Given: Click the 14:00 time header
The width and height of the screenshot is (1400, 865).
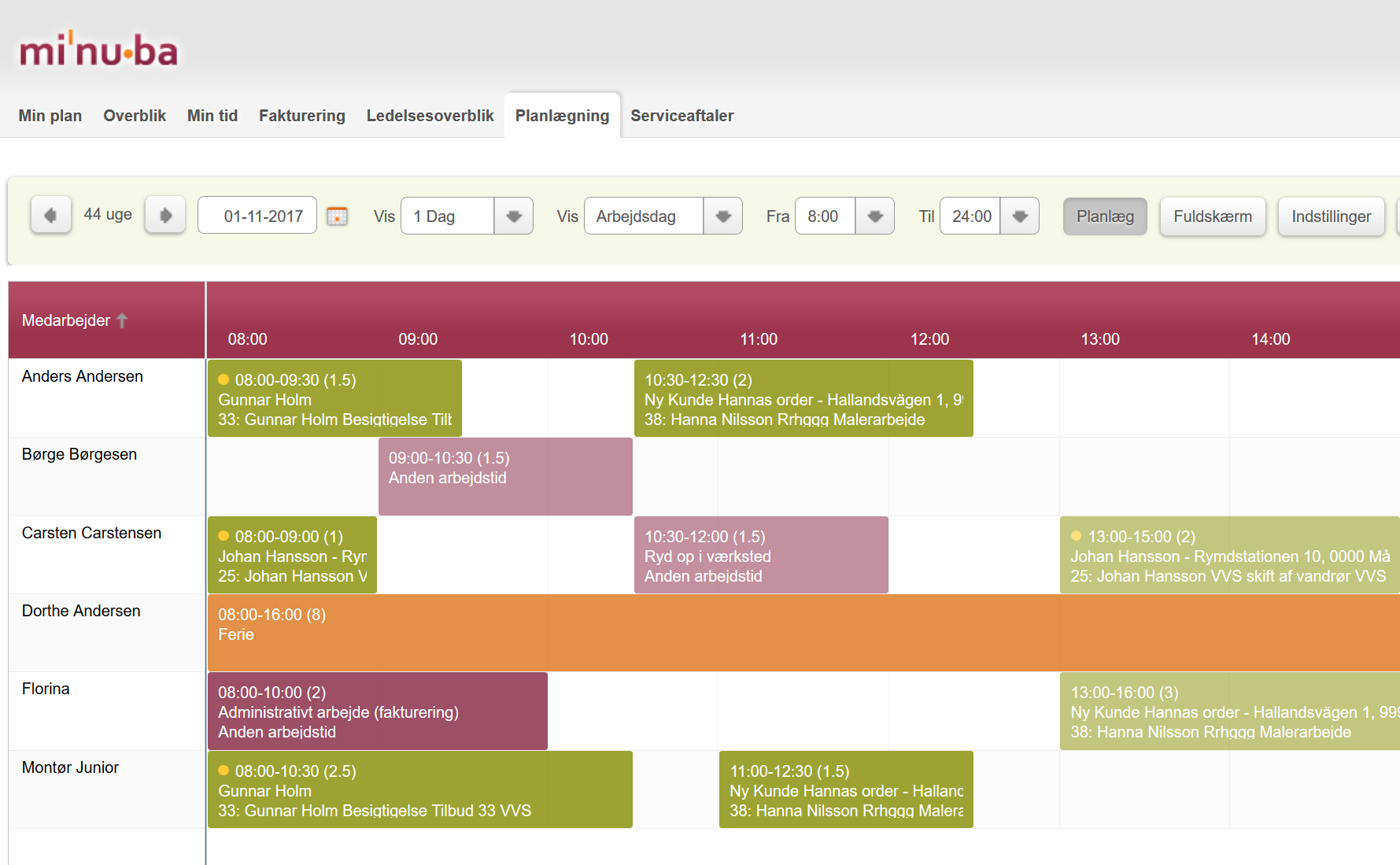Looking at the screenshot, I should tap(1271, 339).
